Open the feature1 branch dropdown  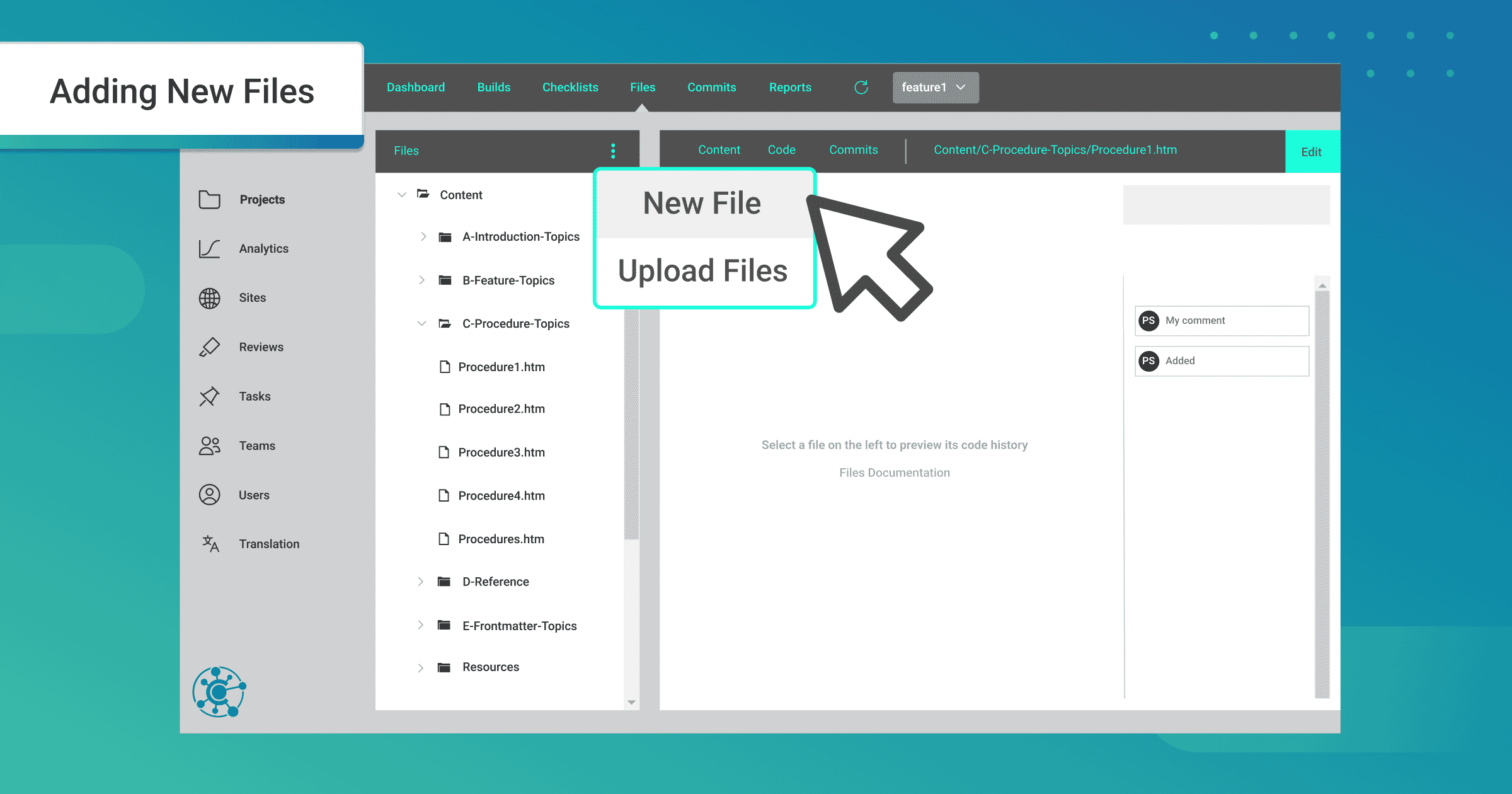[935, 88]
